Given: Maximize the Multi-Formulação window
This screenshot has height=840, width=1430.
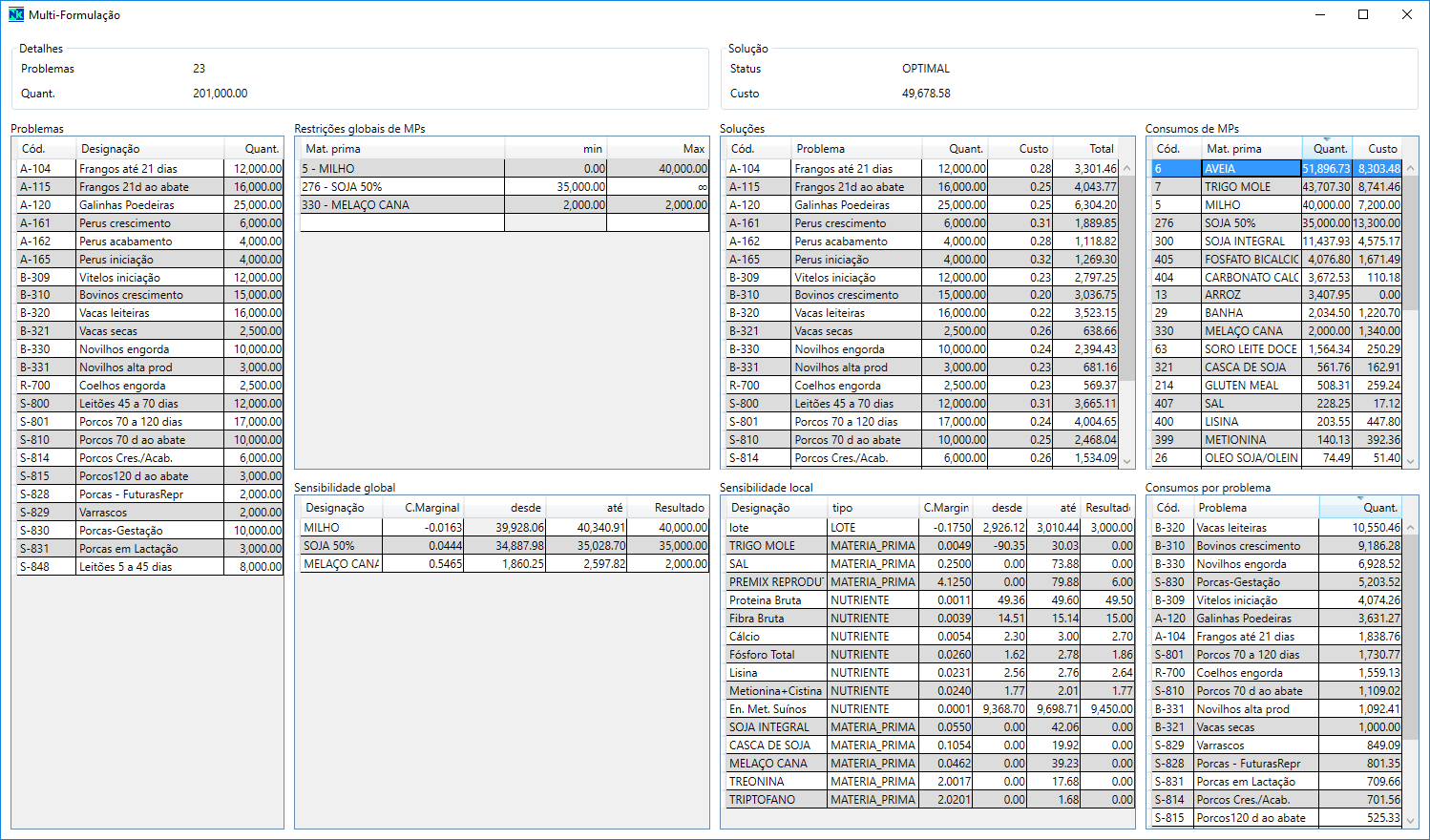Looking at the screenshot, I should click(1363, 14).
